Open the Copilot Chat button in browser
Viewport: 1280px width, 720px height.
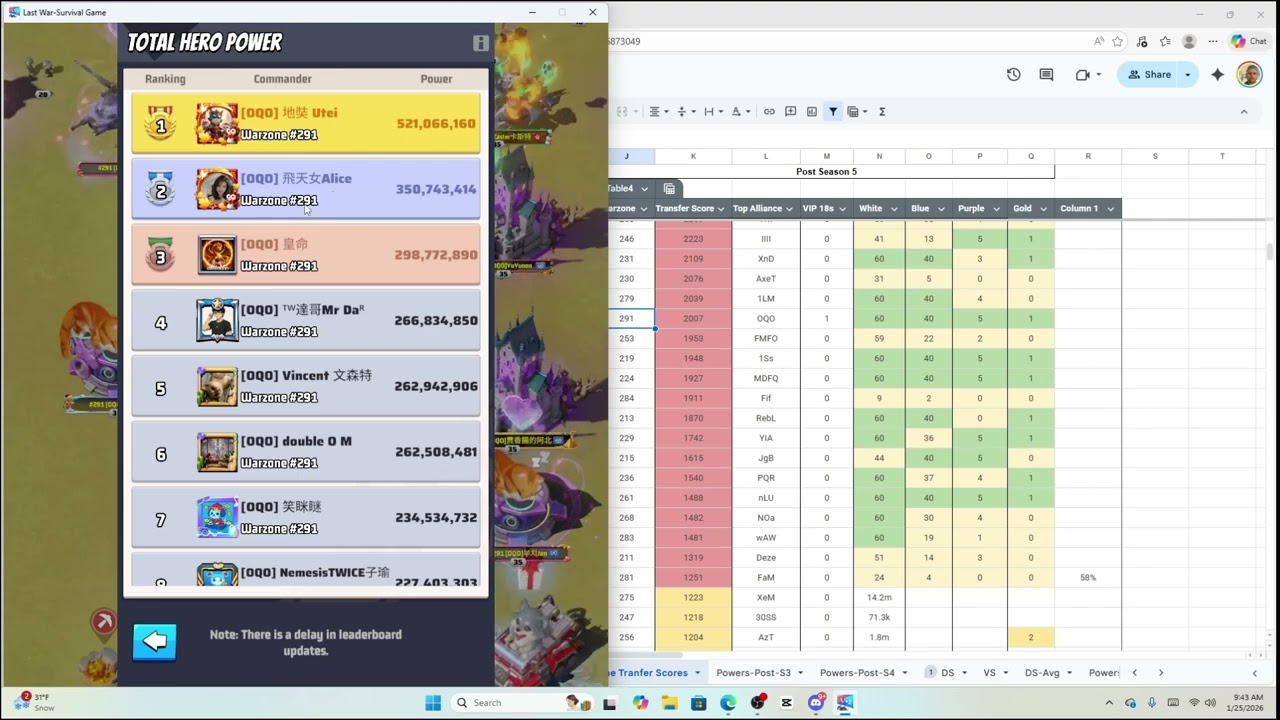1250,42
